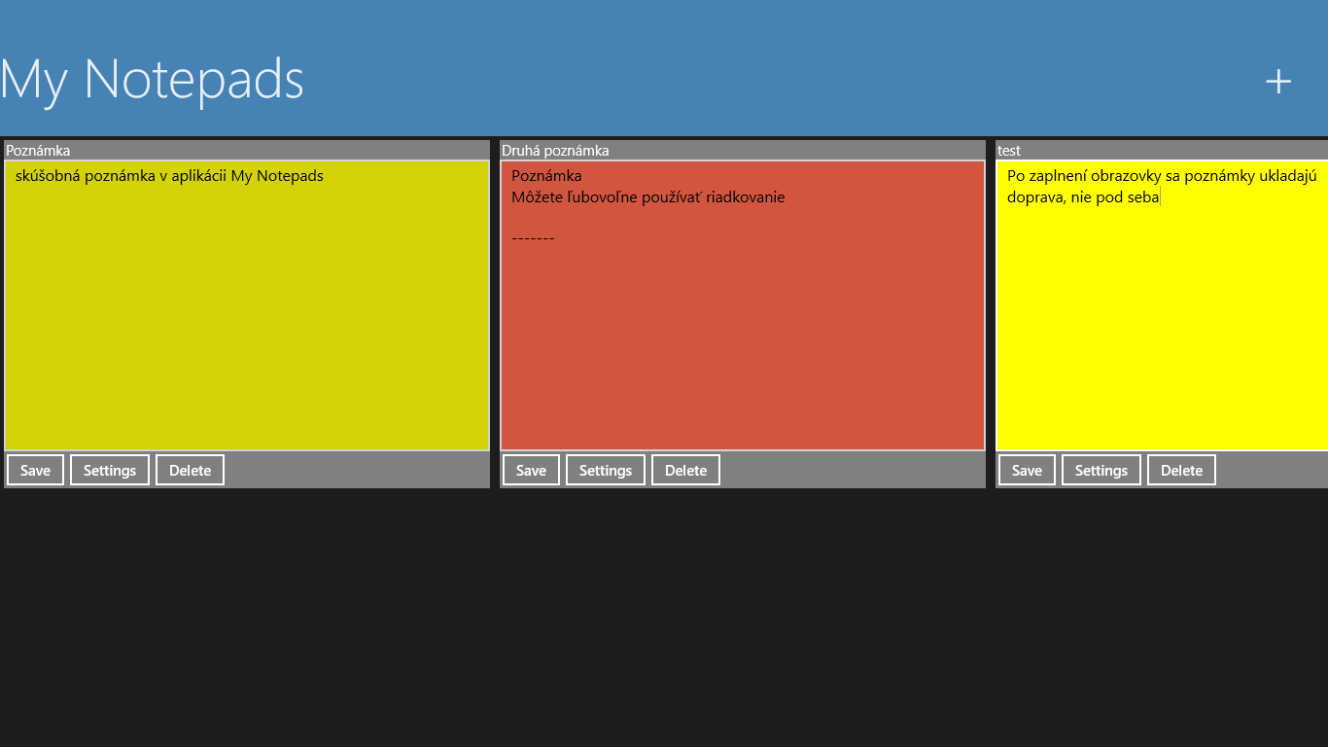
Task: Open Settings for the test note
Action: 1101,470
